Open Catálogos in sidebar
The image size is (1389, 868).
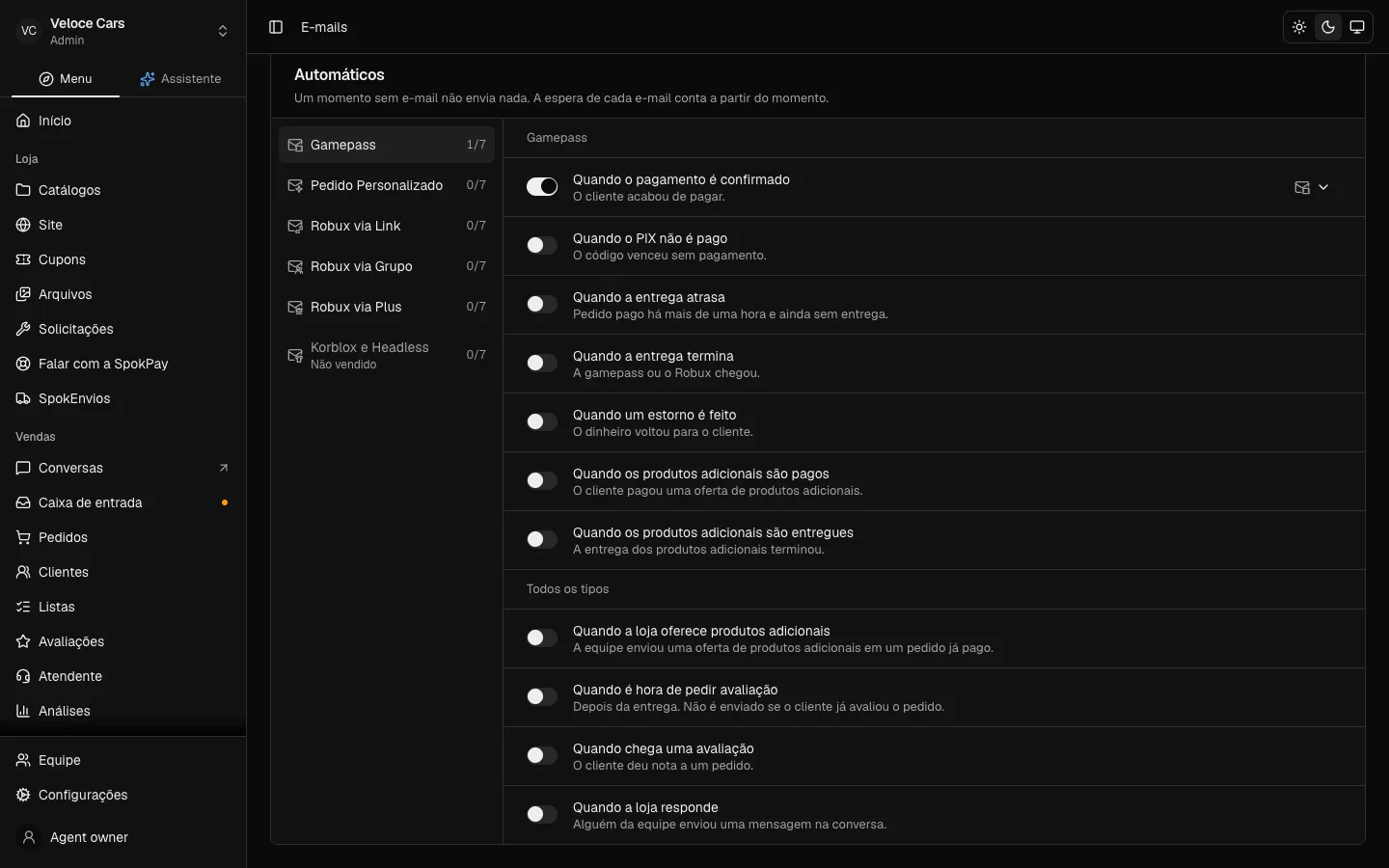(123, 190)
